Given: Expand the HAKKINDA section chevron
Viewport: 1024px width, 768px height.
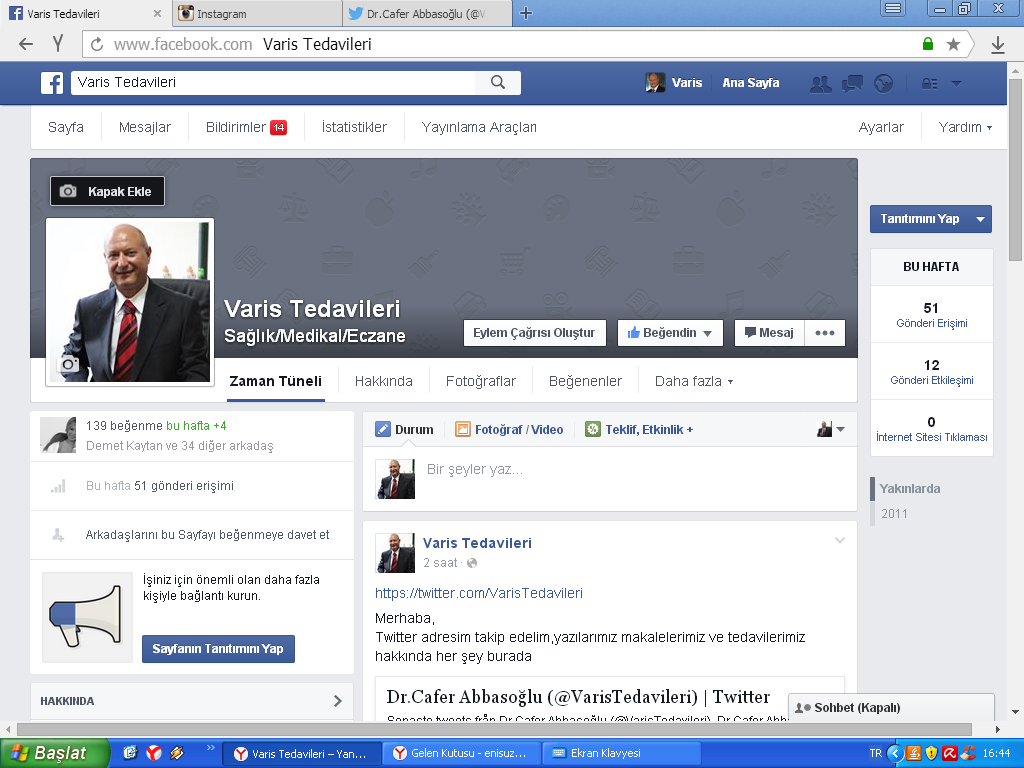Looking at the screenshot, I should 338,701.
